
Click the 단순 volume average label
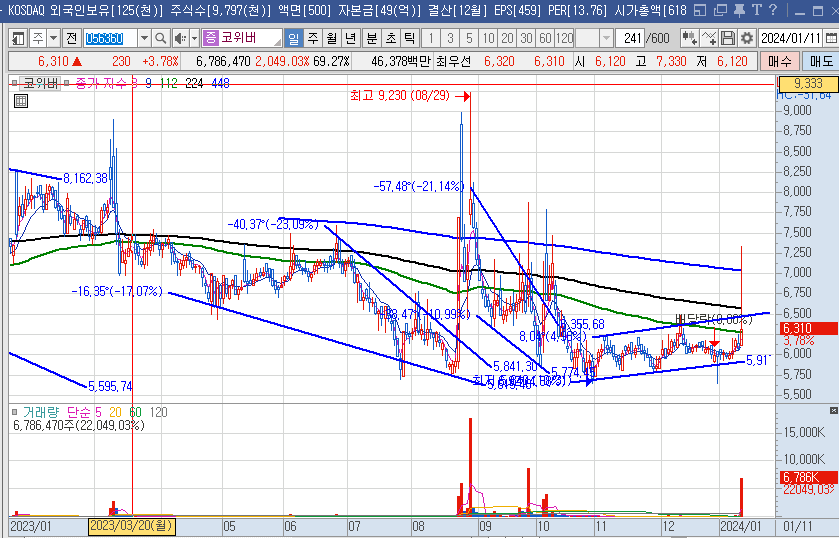tap(78, 412)
